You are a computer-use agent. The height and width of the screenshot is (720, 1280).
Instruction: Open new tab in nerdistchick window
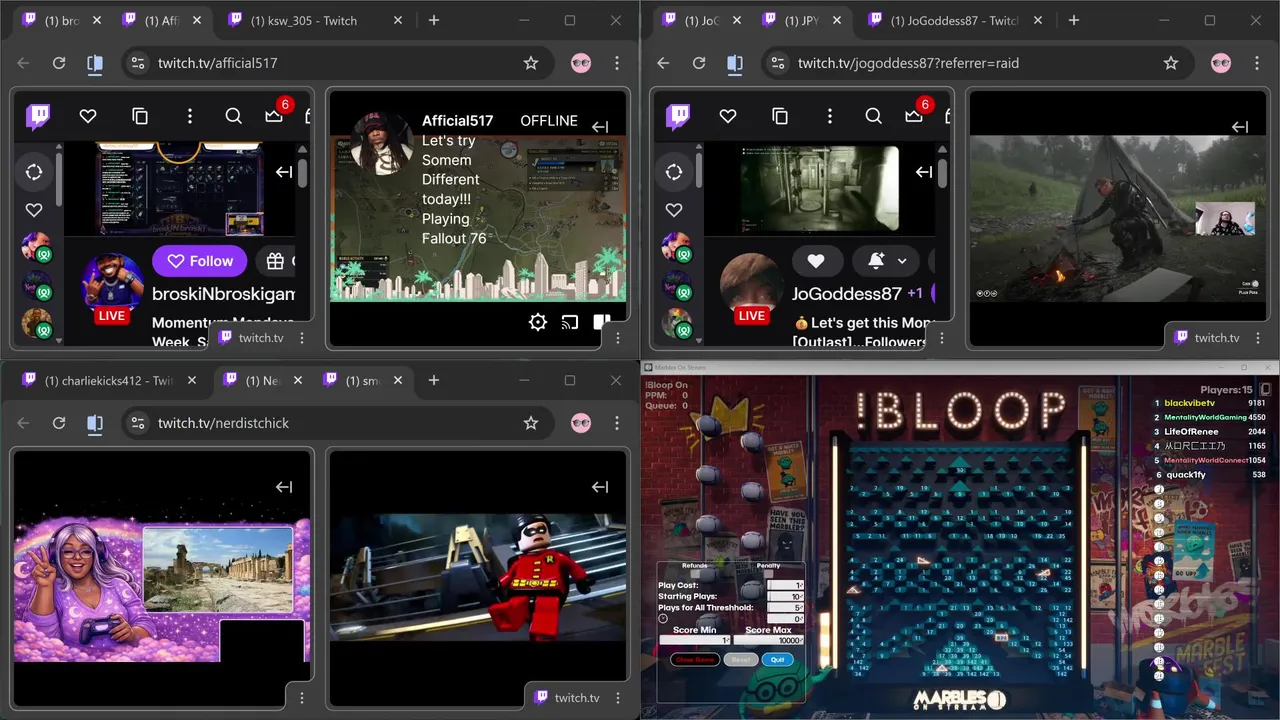433,380
